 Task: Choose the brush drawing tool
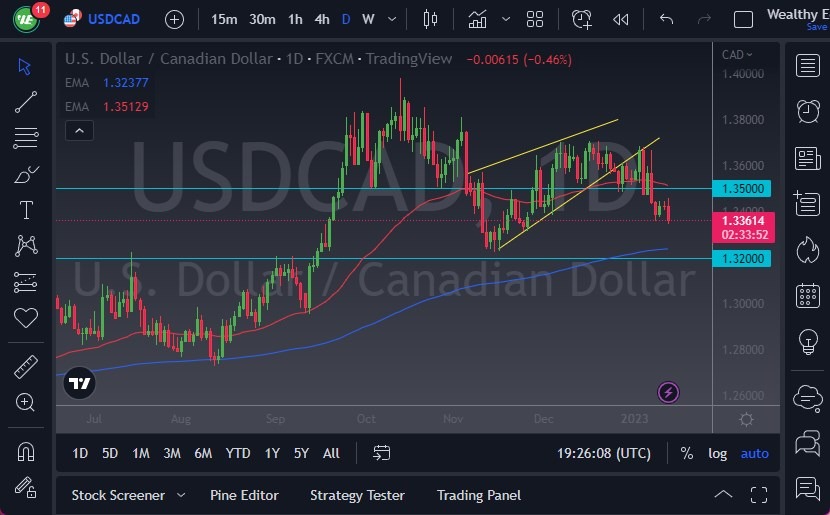pos(26,174)
